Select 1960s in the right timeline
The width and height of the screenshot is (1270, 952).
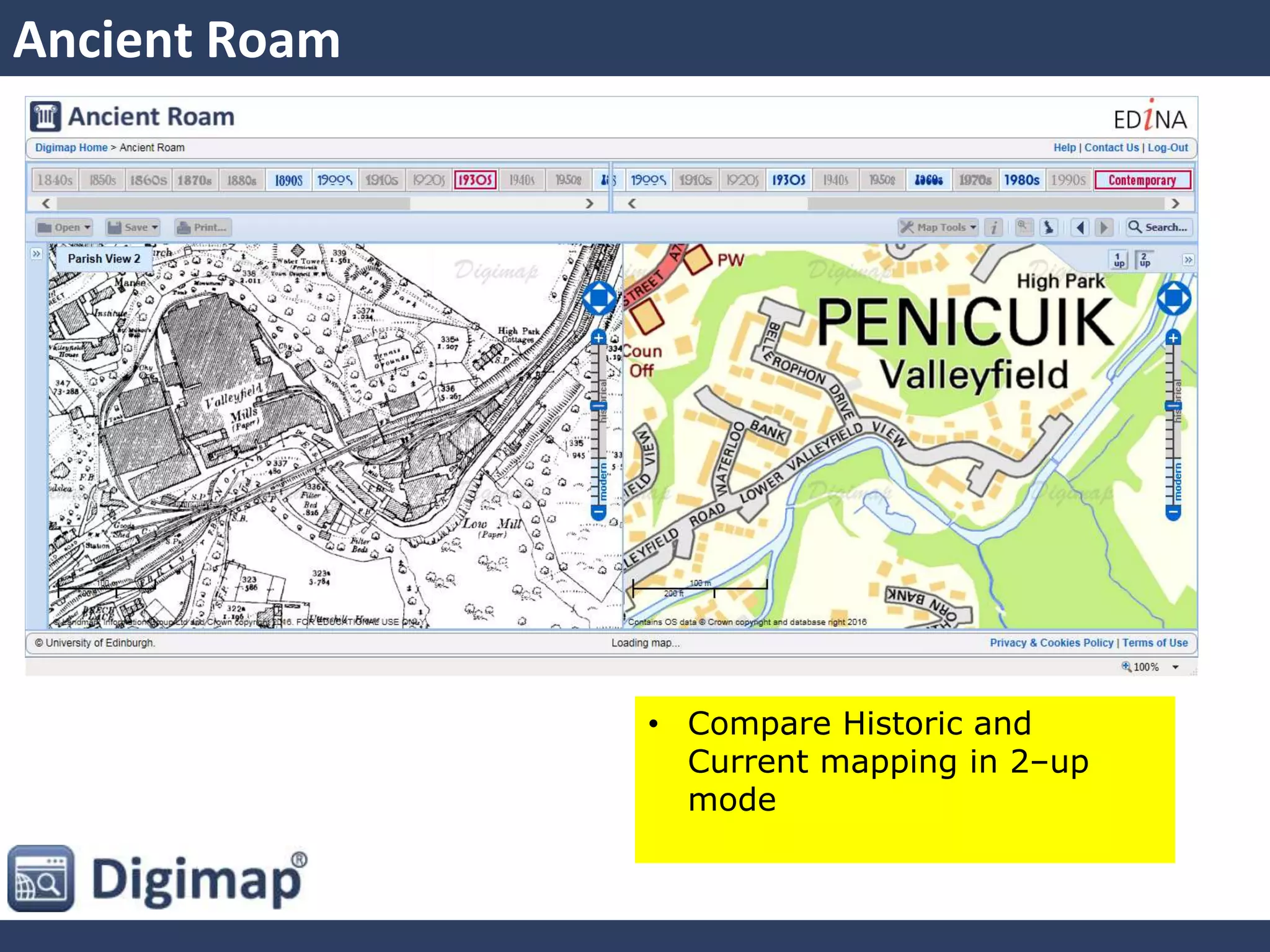click(929, 180)
